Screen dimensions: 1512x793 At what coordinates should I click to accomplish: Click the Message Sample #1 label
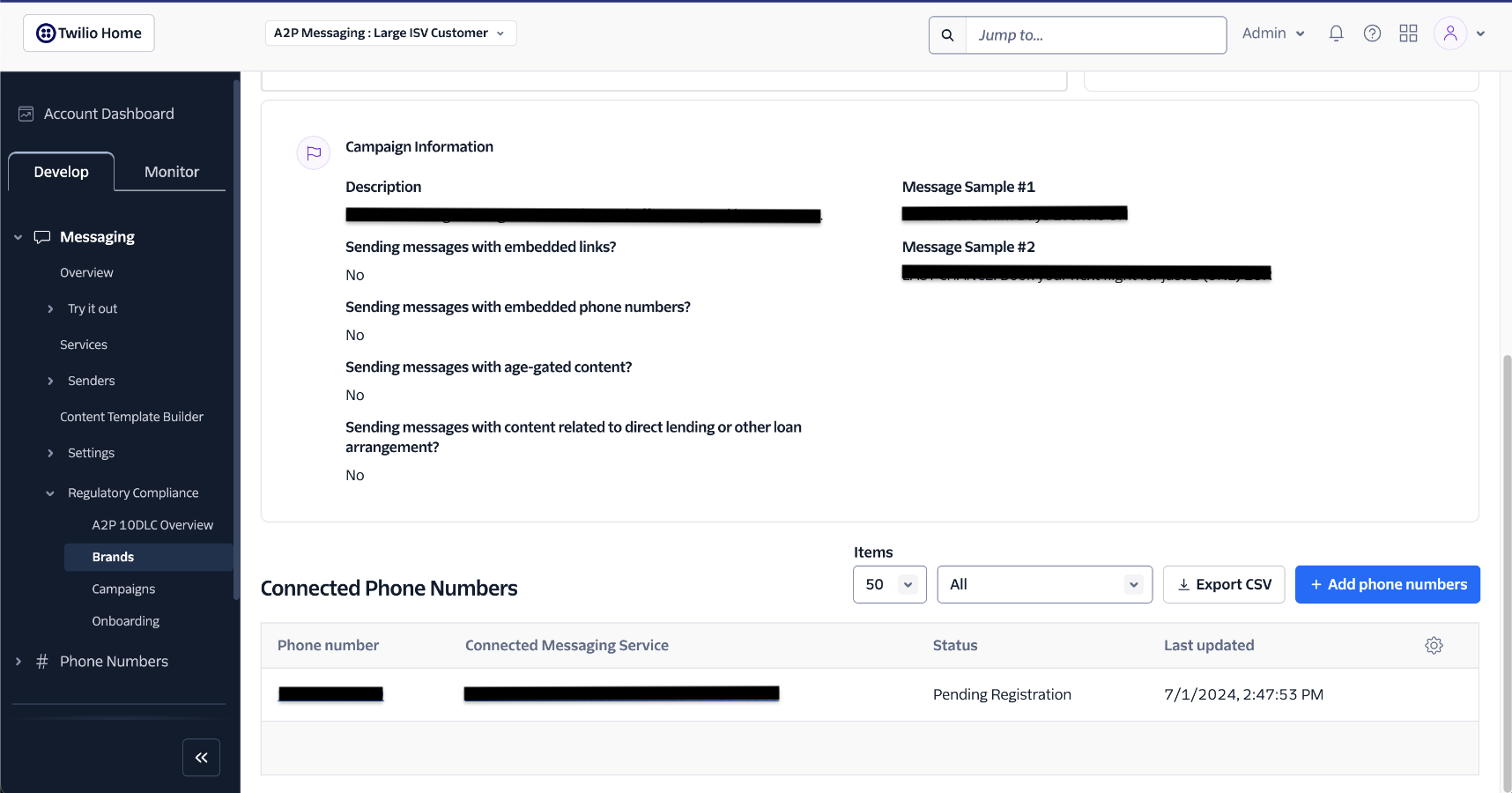968,187
